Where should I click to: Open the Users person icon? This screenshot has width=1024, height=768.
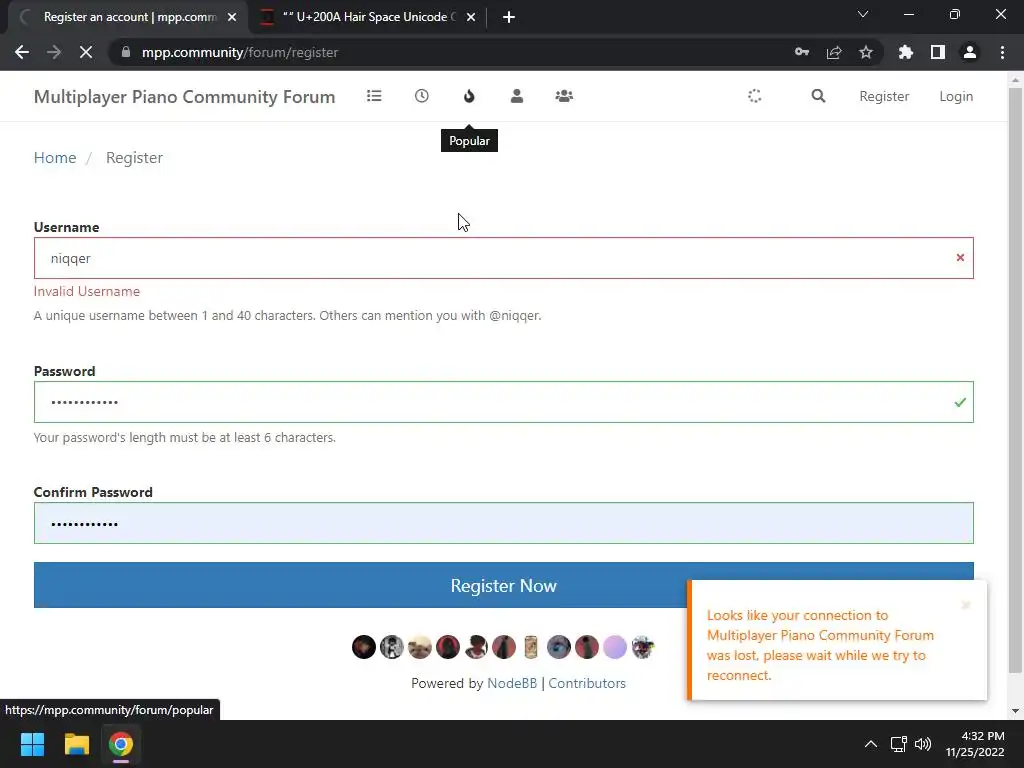517,96
